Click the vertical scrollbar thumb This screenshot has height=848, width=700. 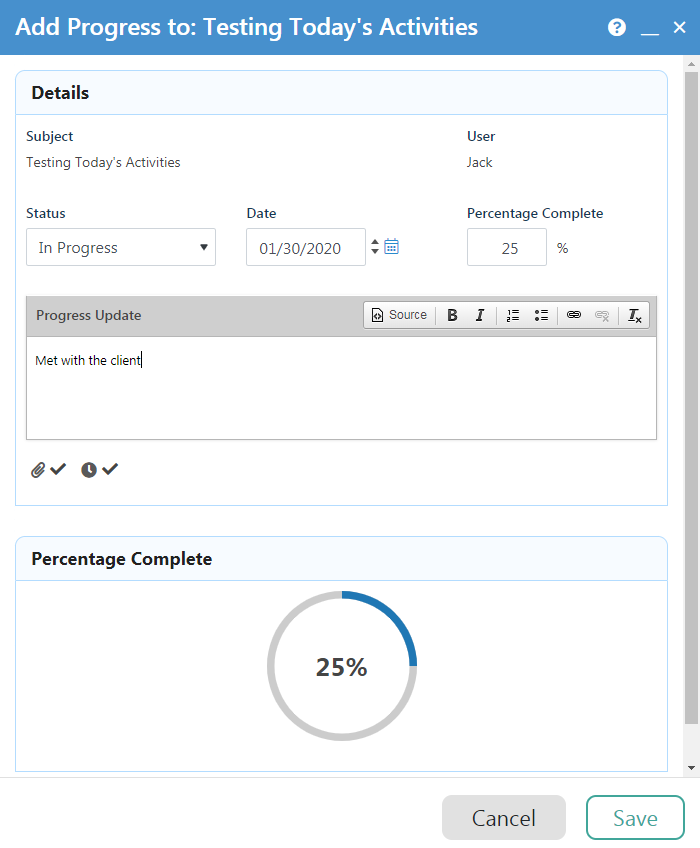pos(691,398)
